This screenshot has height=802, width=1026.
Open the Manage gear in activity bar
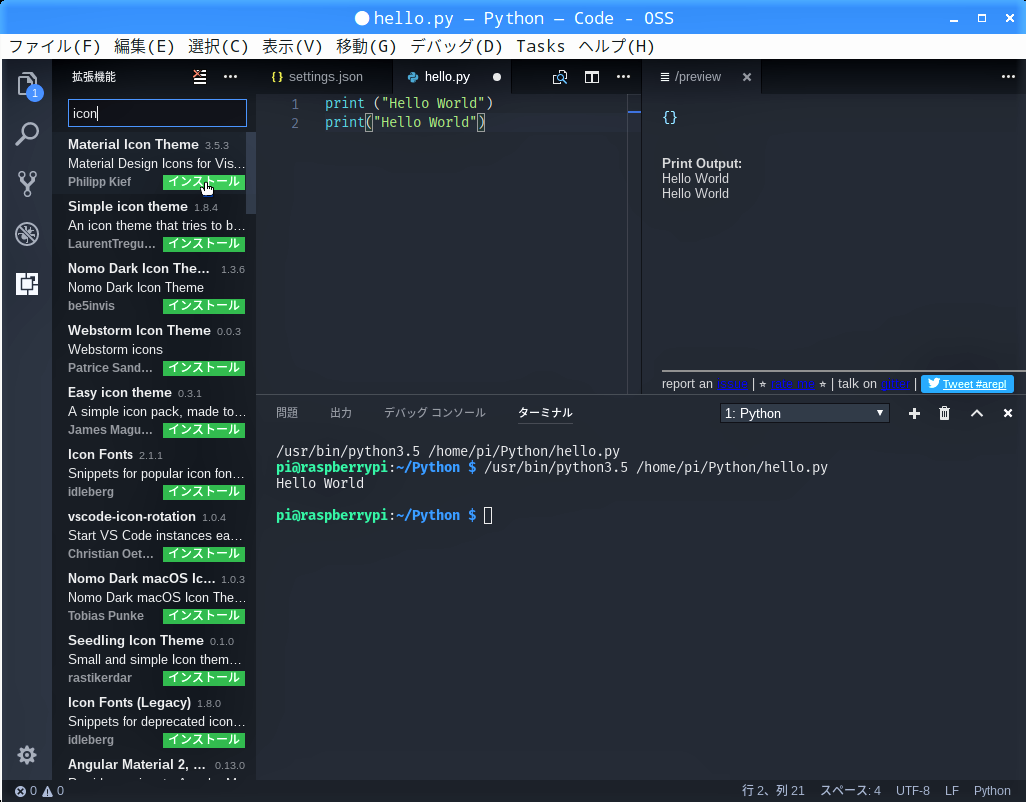point(27,755)
